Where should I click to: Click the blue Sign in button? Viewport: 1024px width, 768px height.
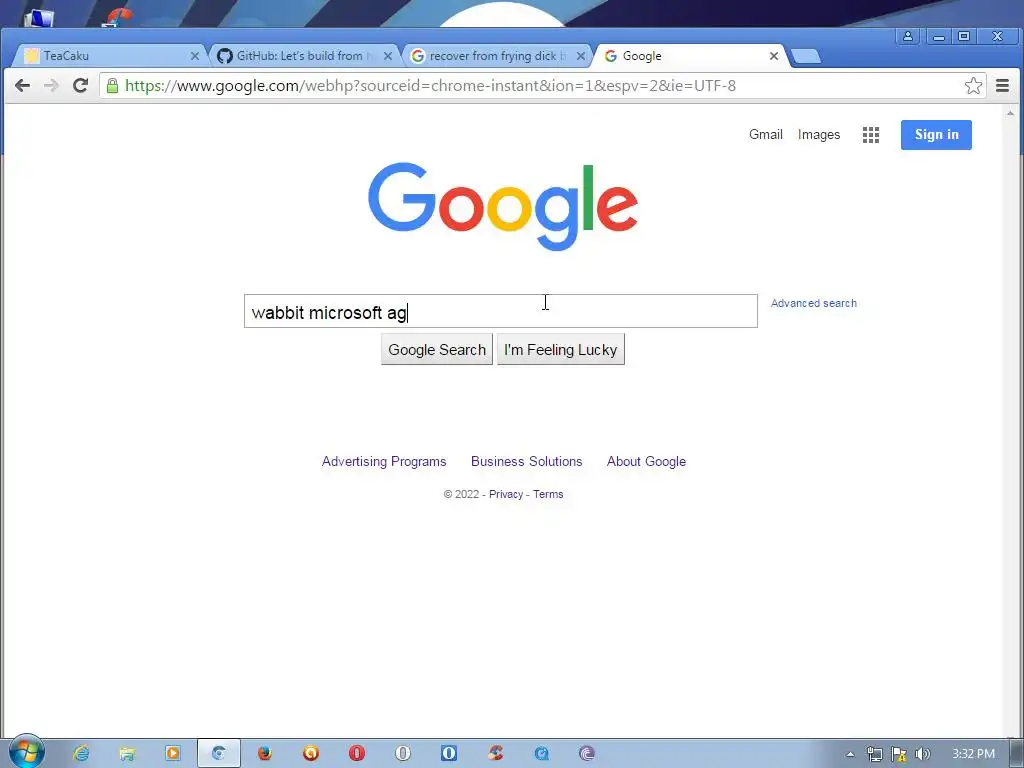[936, 135]
